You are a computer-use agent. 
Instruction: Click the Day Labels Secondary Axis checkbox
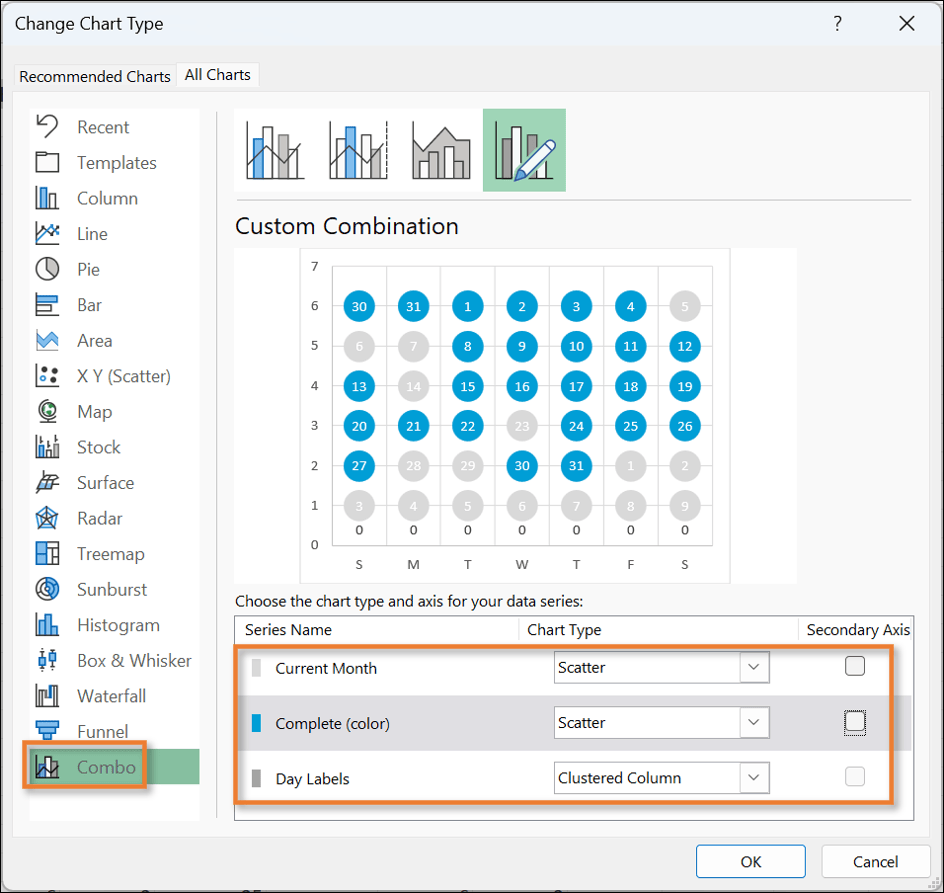[854, 777]
